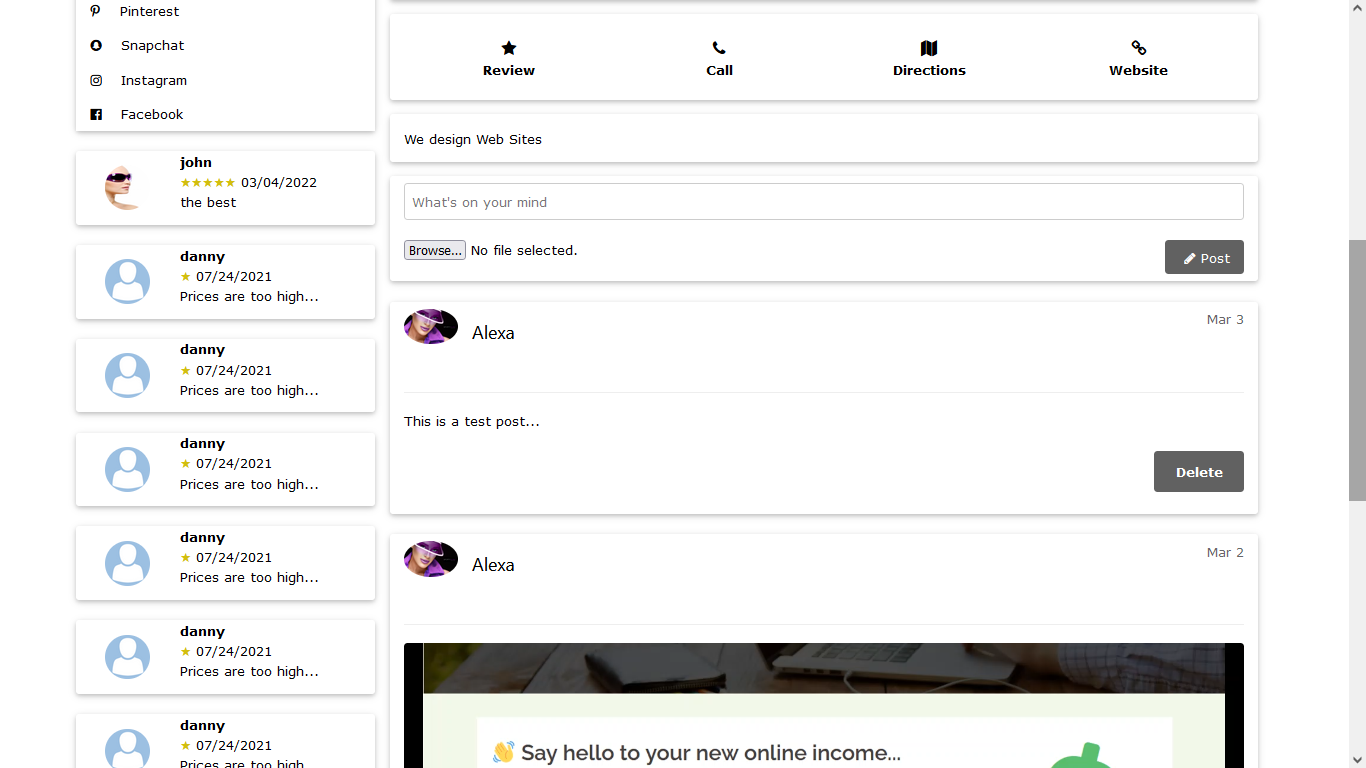Click john's five-star rating

pos(208,182)
